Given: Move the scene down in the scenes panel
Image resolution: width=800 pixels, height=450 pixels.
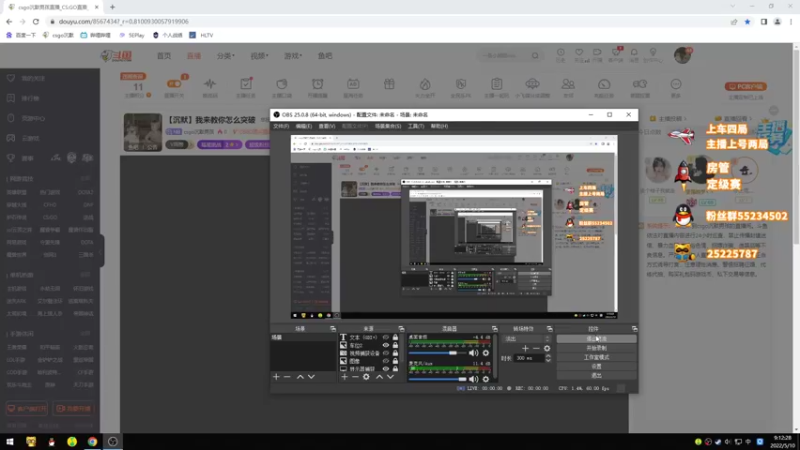Looking at the screenshot, I should click(x=311, y=377).
